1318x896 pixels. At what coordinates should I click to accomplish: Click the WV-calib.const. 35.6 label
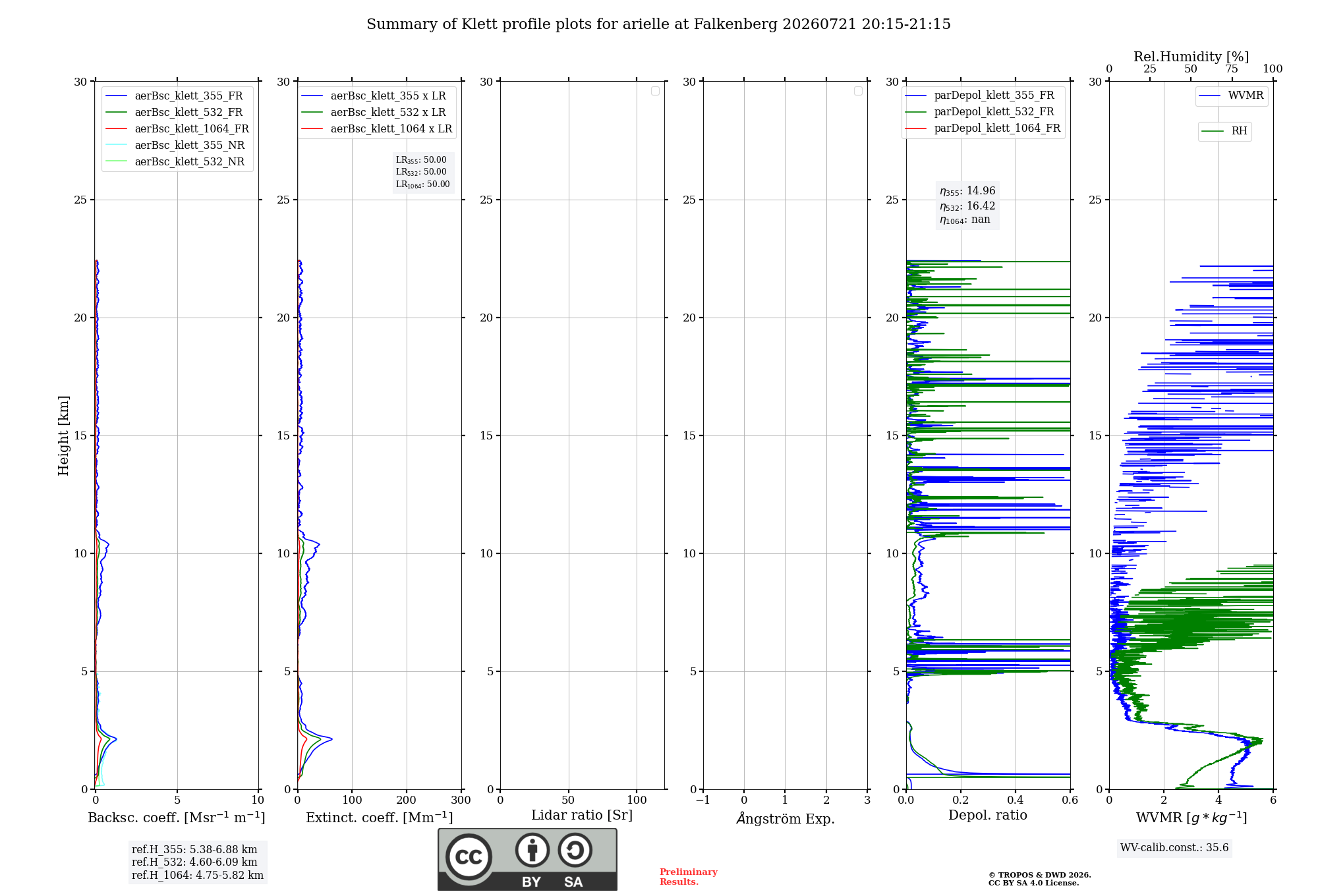[1174, 848]
